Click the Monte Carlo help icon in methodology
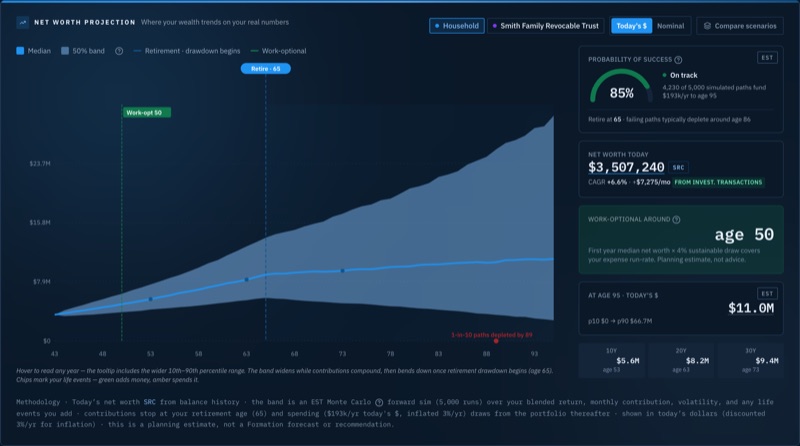The height and width of the screenshot is (446, 800). click(379, 402)
